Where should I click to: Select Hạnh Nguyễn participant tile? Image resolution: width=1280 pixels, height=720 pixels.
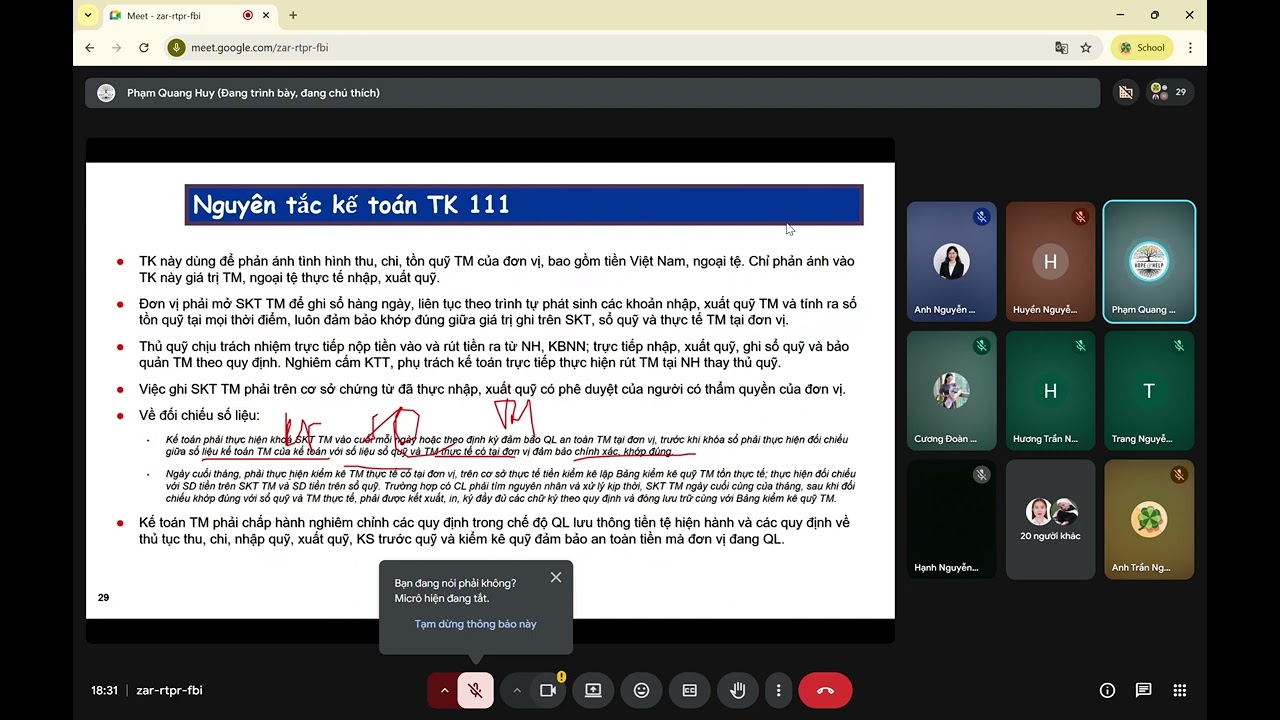(x=952, y=520)
